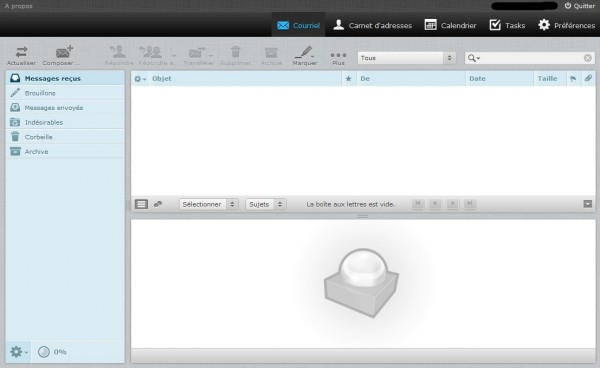Screen dimensions: 600x368
Task: Compose a new message with Composer
Action: [x=60, y=56]
